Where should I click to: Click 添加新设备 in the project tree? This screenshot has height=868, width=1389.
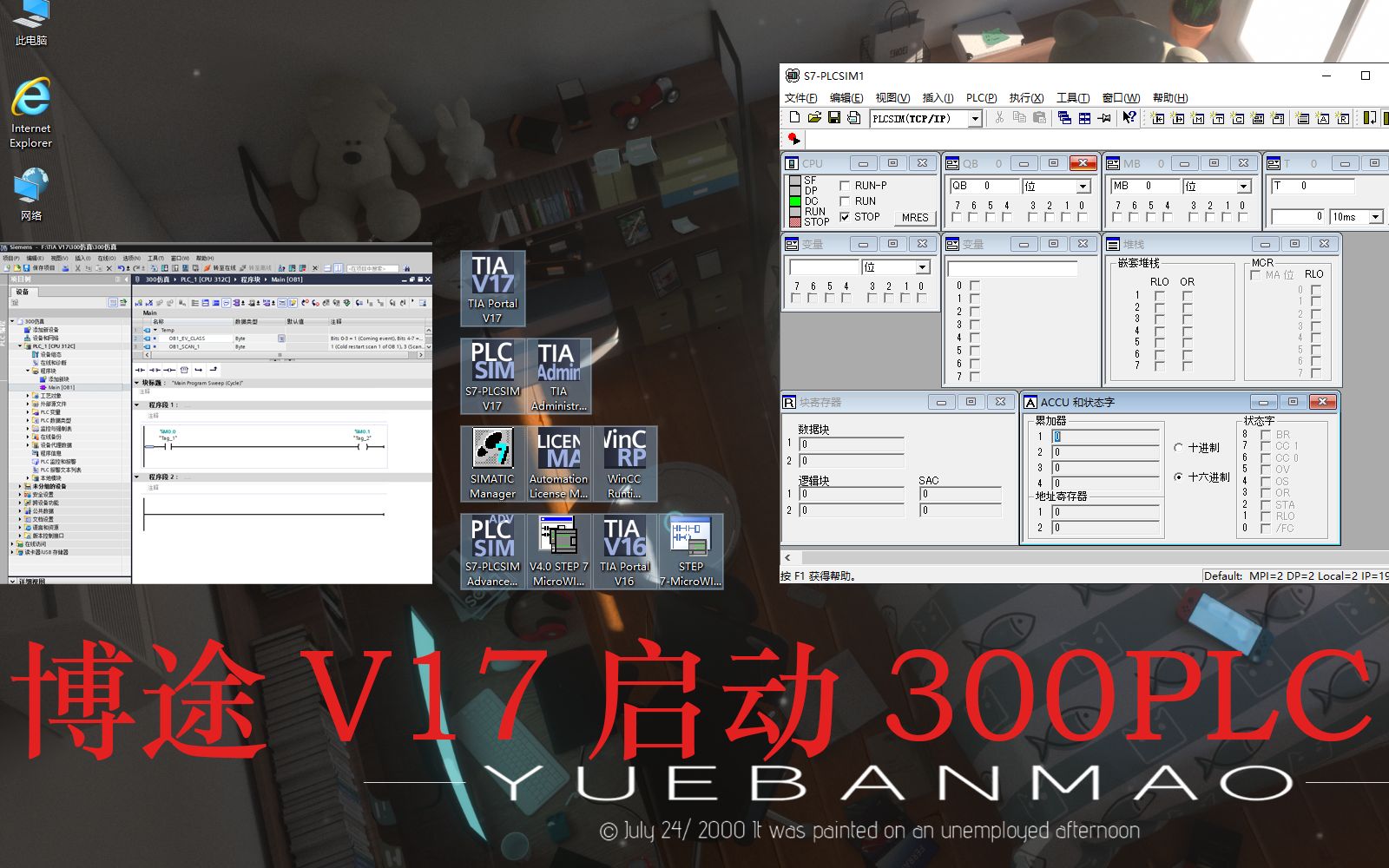pyautogui.click(x=45, y=328)
